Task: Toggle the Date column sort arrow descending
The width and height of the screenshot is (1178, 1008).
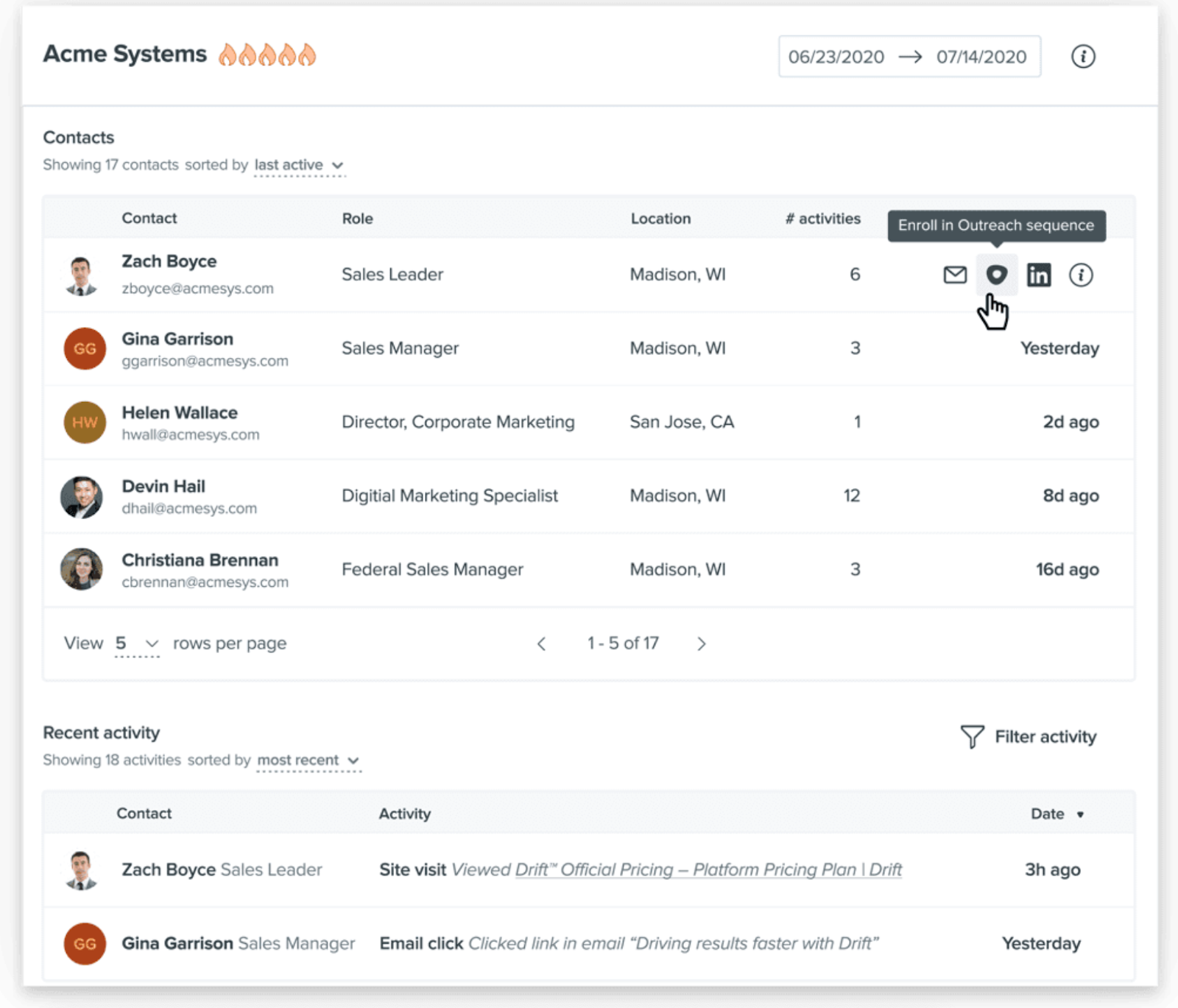Action: (1081, 814)
